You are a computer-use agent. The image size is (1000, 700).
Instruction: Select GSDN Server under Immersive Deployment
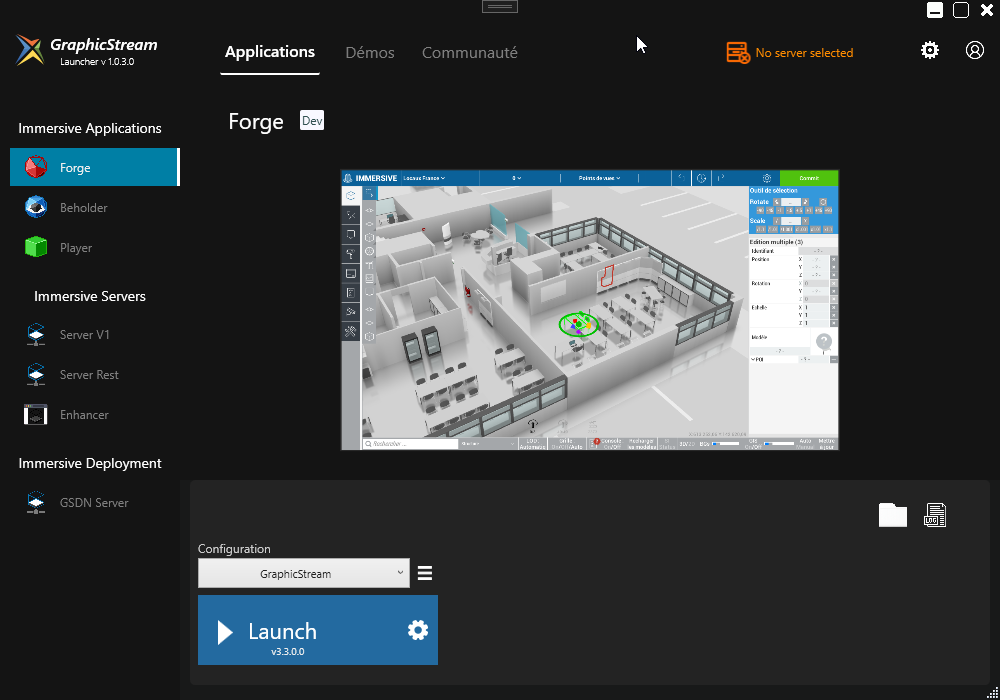coord(95,502)
